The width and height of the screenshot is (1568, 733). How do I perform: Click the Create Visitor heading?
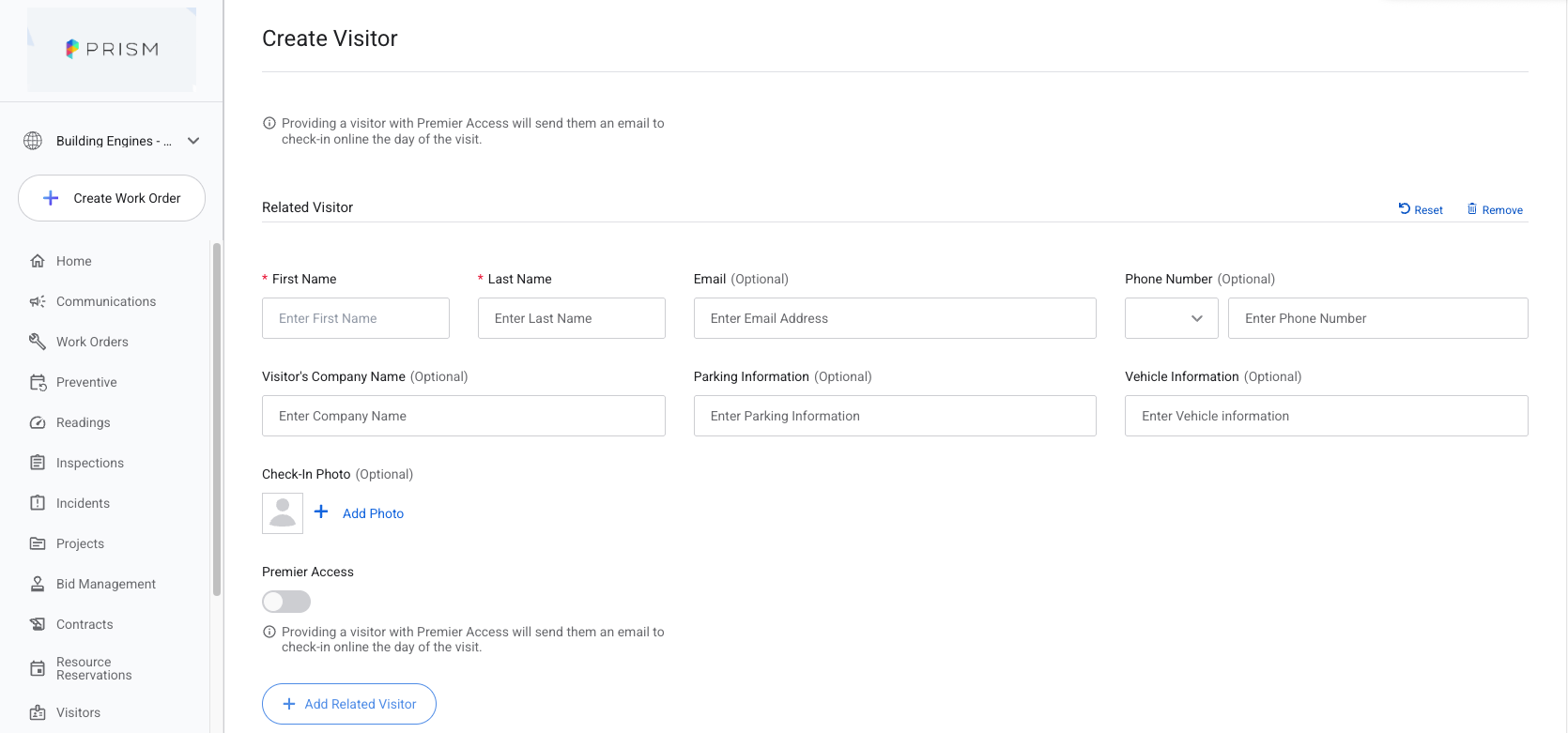coord(330,38)
